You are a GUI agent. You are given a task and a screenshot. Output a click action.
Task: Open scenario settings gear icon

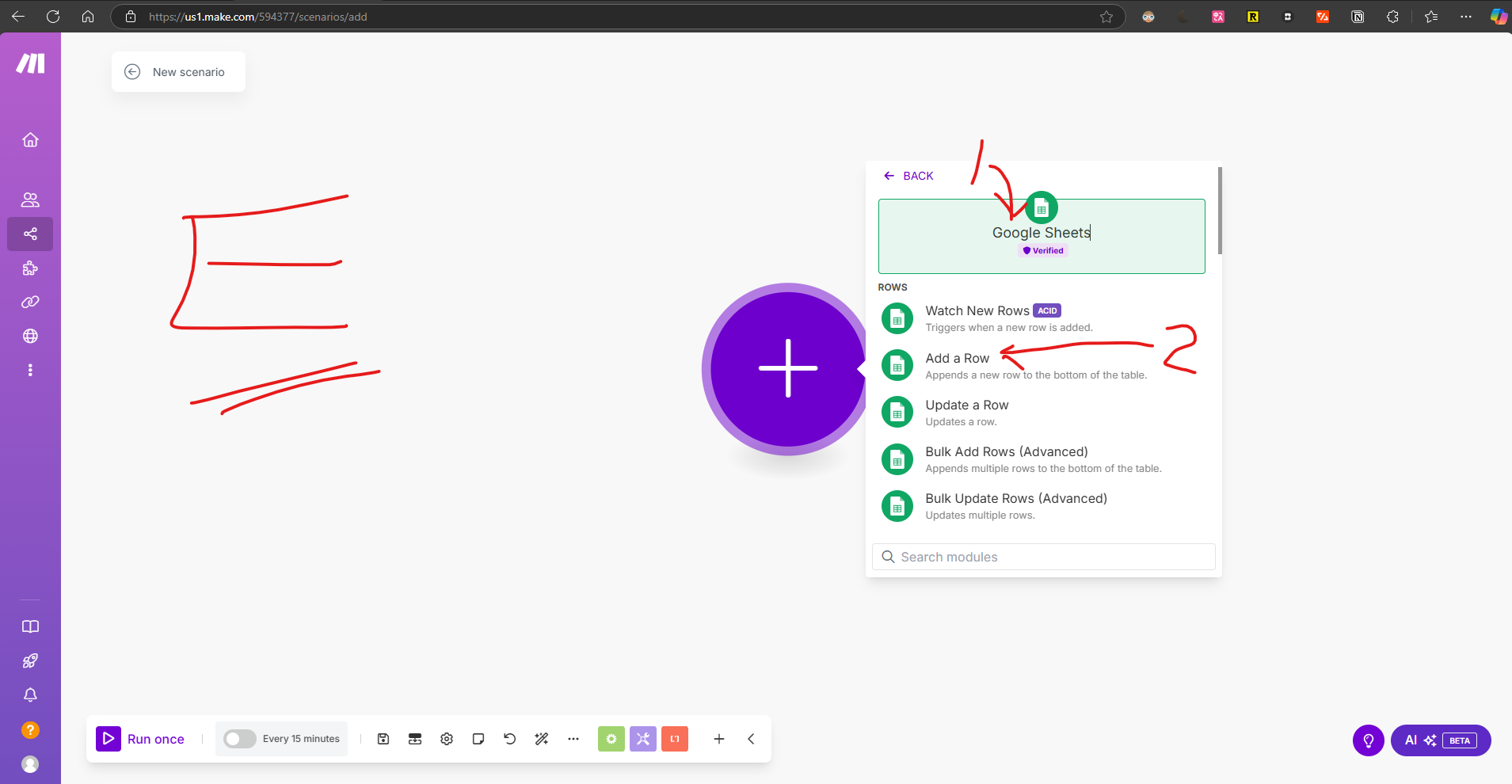tap(447, 739)
